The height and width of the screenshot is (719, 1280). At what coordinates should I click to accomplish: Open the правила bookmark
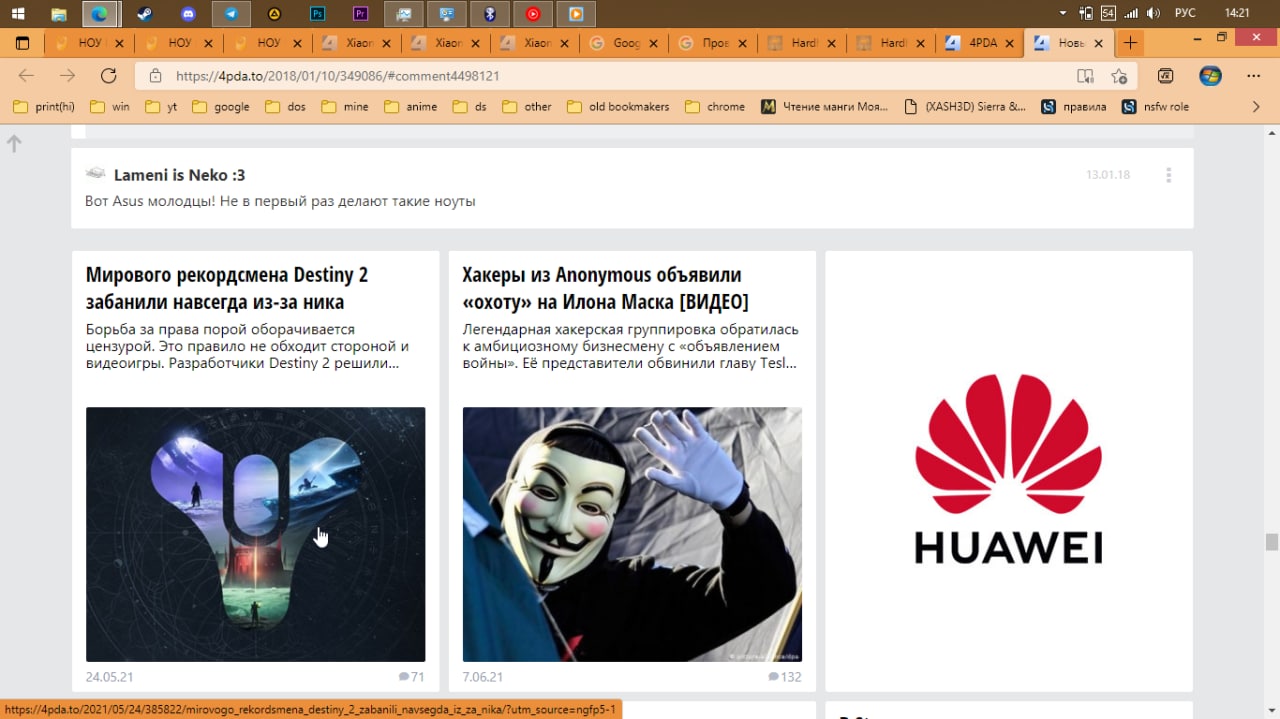point(1074,106)
